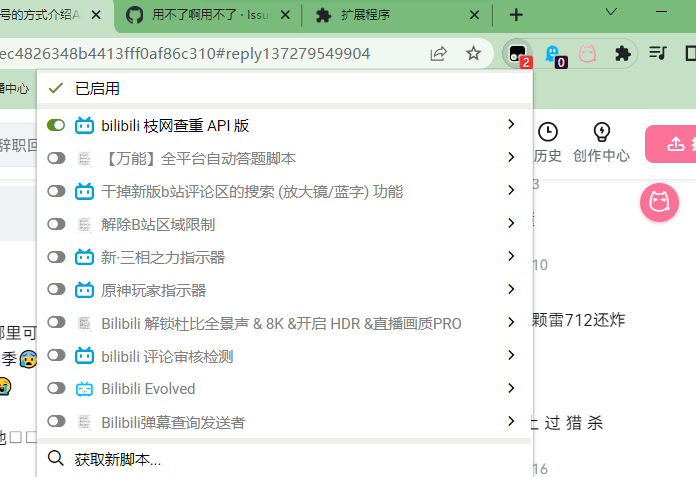Enable Bilibili 解锁杜比全景声 toggle
The height and width of the screenshot is (477, 696).
click(56, 322)
